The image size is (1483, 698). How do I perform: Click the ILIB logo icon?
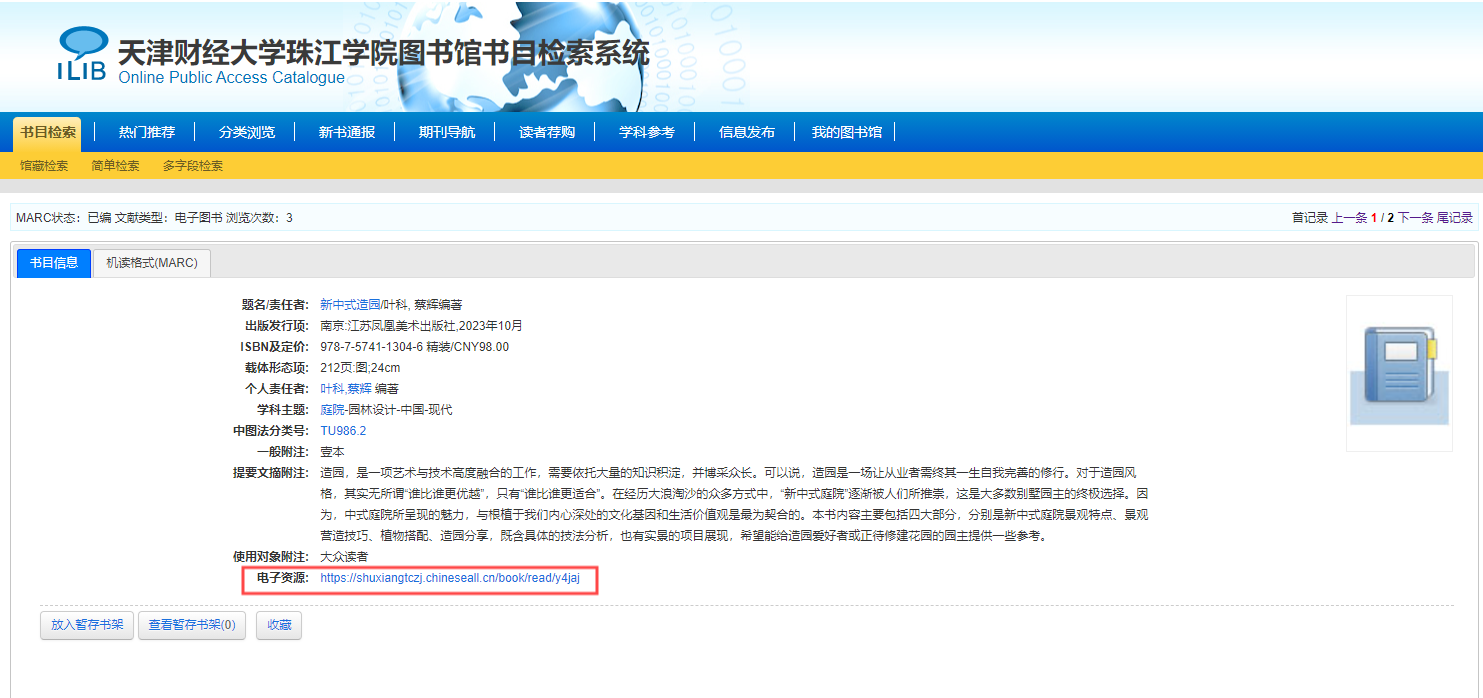82,55
